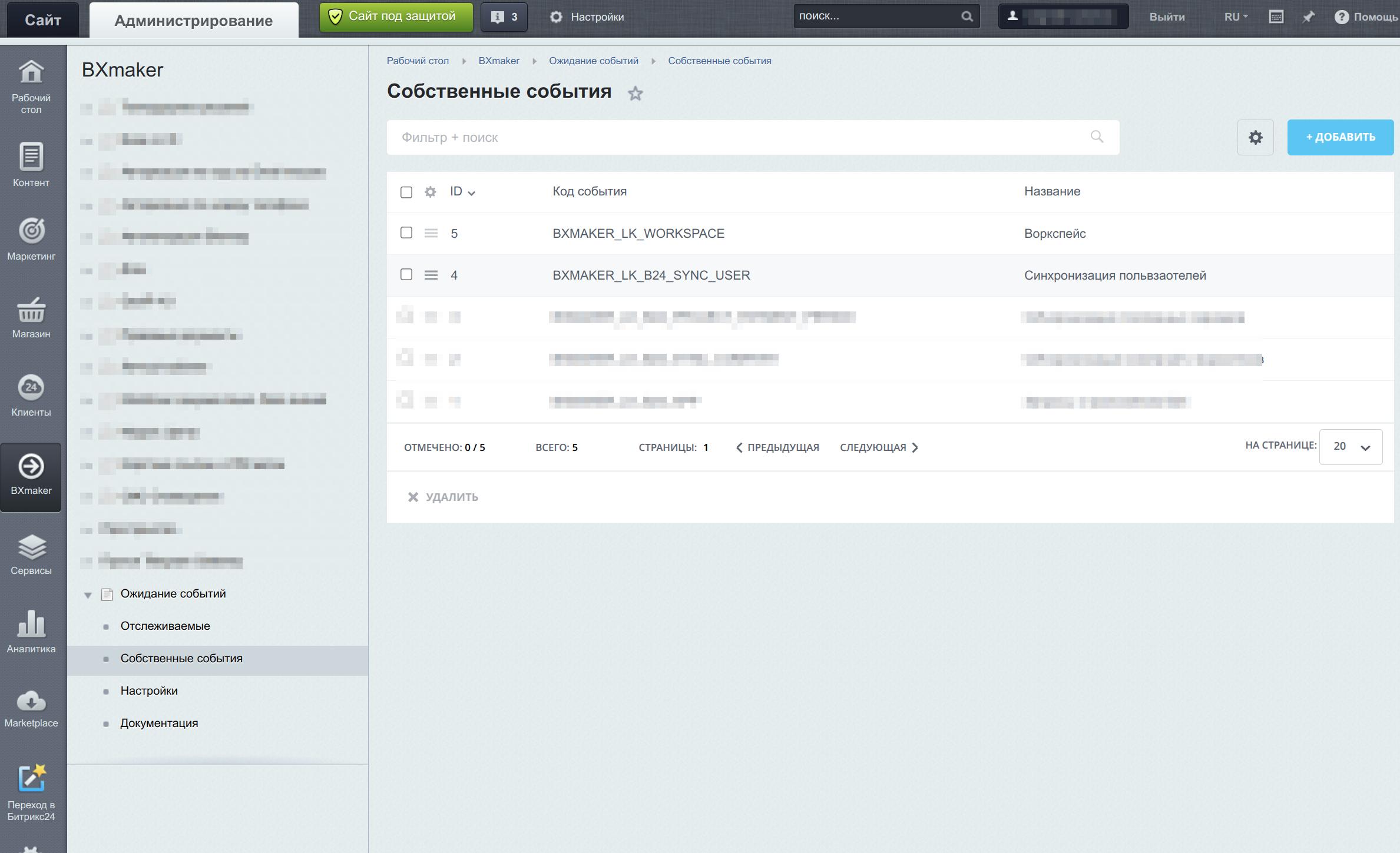Click Сайт под защитой button

[x=396, y=16]
